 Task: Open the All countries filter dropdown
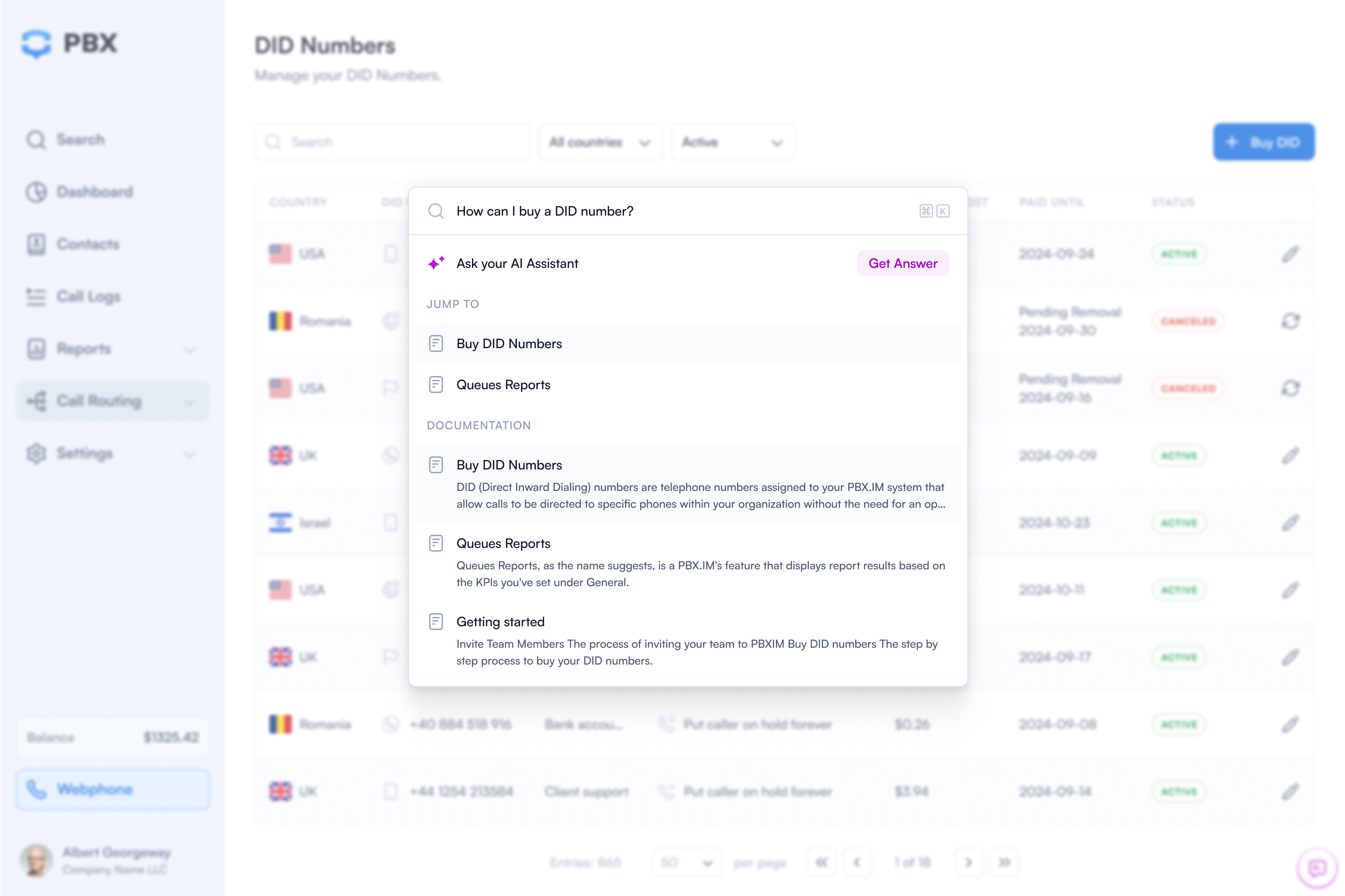pos(599,142)
